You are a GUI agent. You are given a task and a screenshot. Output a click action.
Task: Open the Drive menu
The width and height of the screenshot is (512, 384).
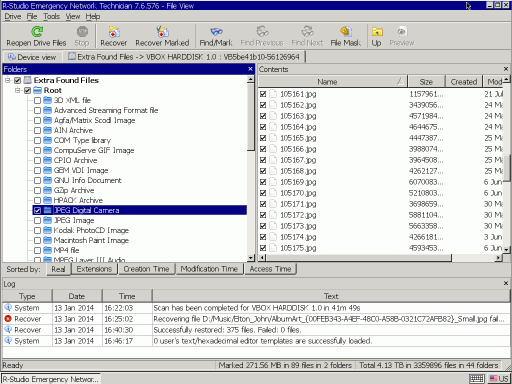13,16
